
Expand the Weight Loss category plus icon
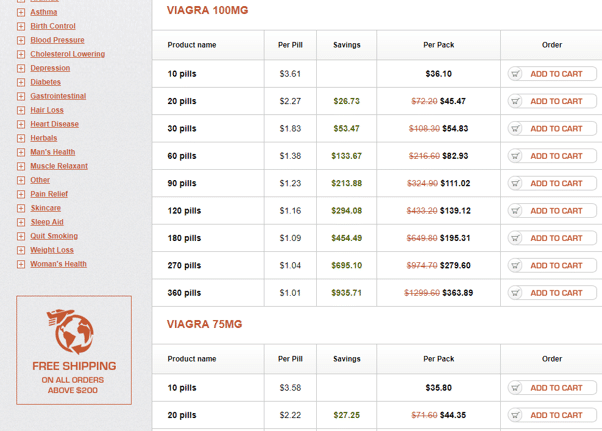point(21,250)
